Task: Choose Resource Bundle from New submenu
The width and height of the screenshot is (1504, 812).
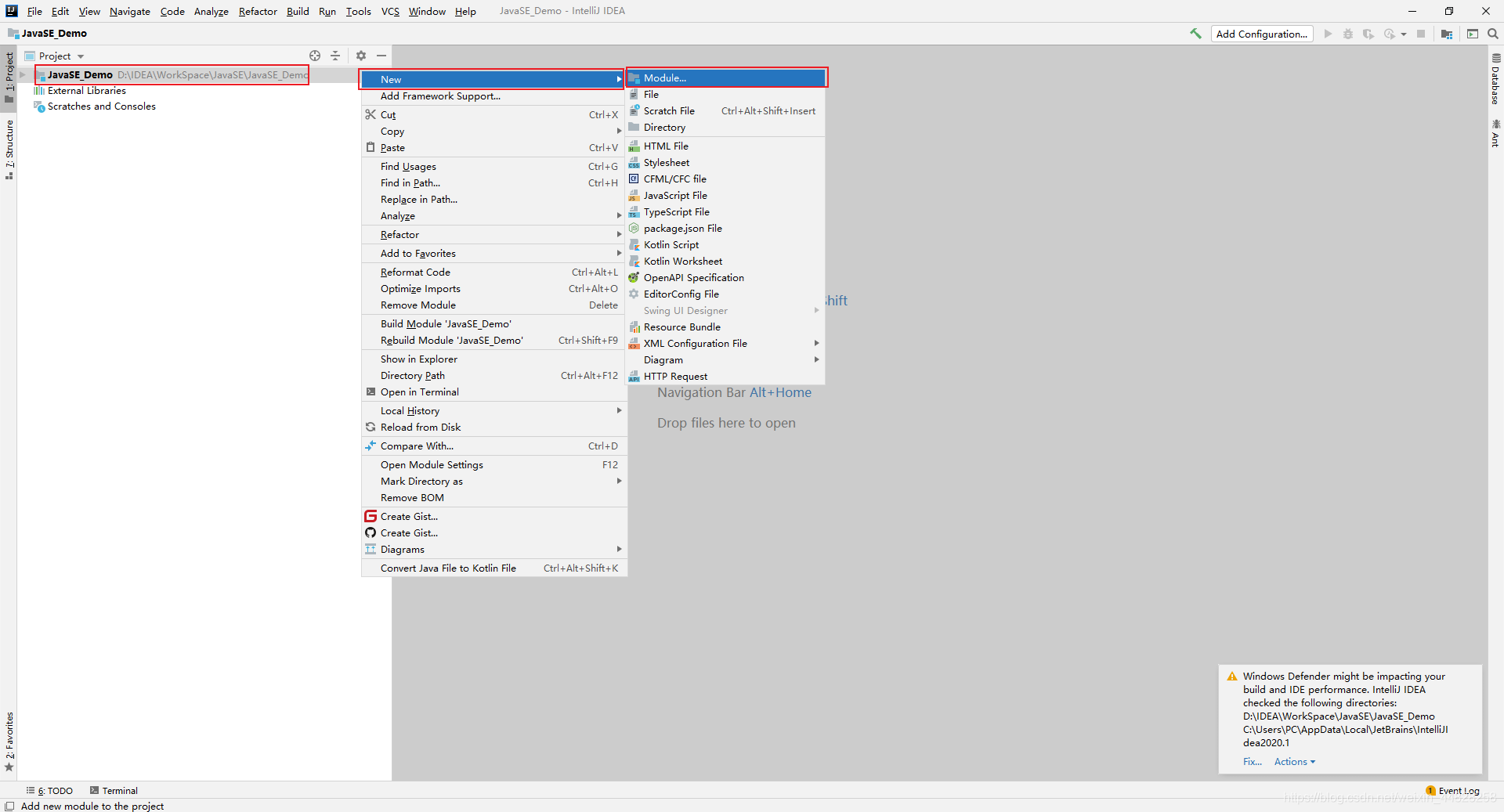Action: (x=726, y=327)
